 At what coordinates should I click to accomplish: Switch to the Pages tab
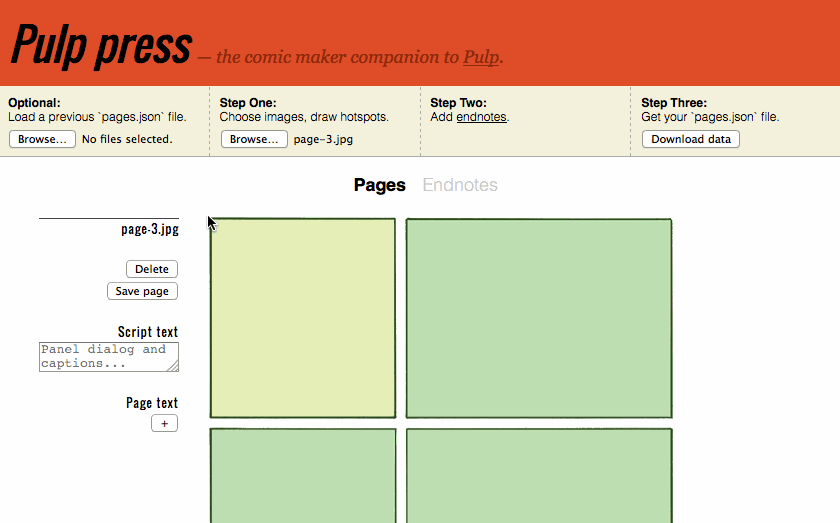[x=379, y=185]
